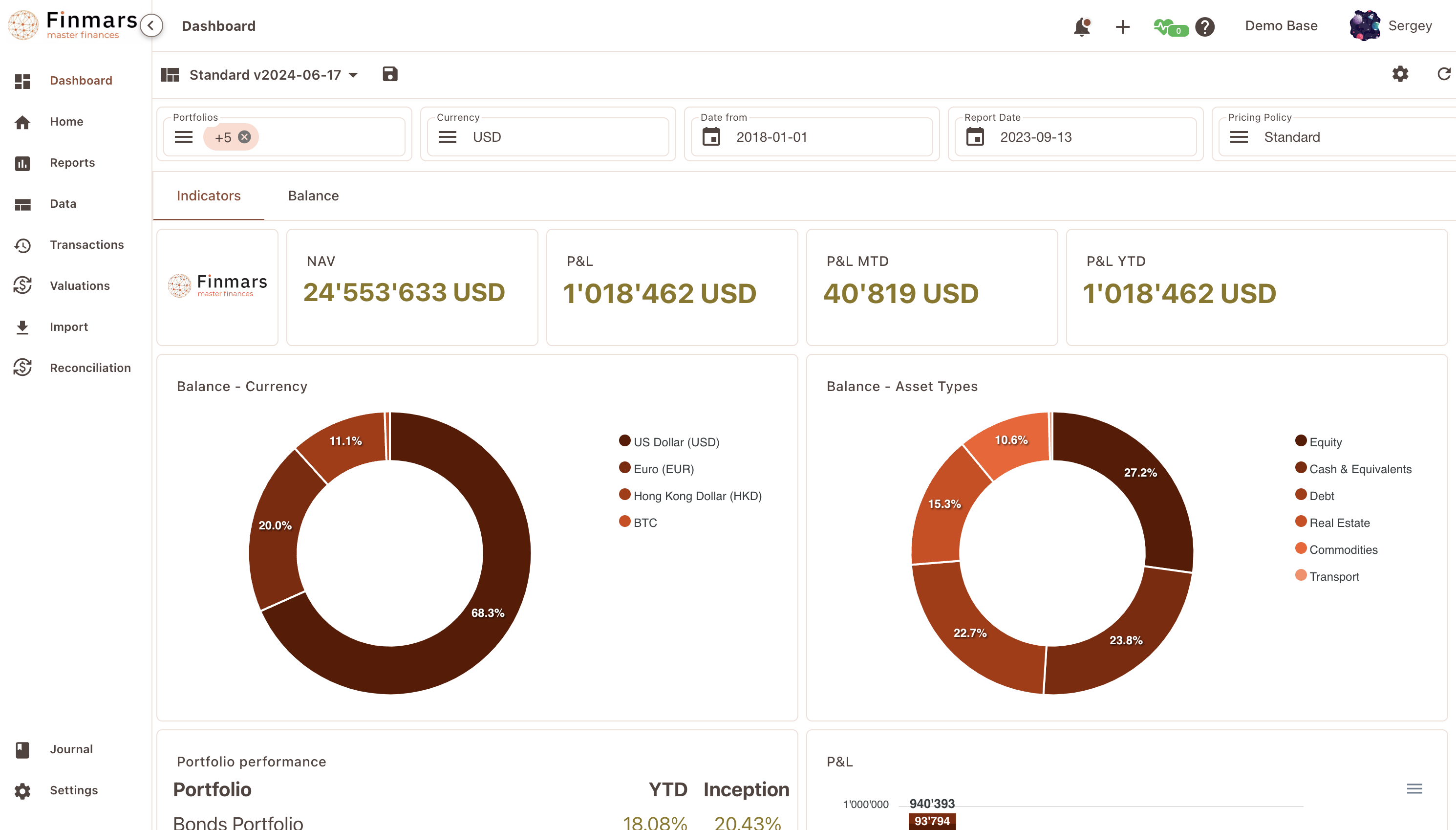Click the Report Date 2023-09-13 field
1456x830 pixels.
pyautogui.click(x=1075, y=137)
